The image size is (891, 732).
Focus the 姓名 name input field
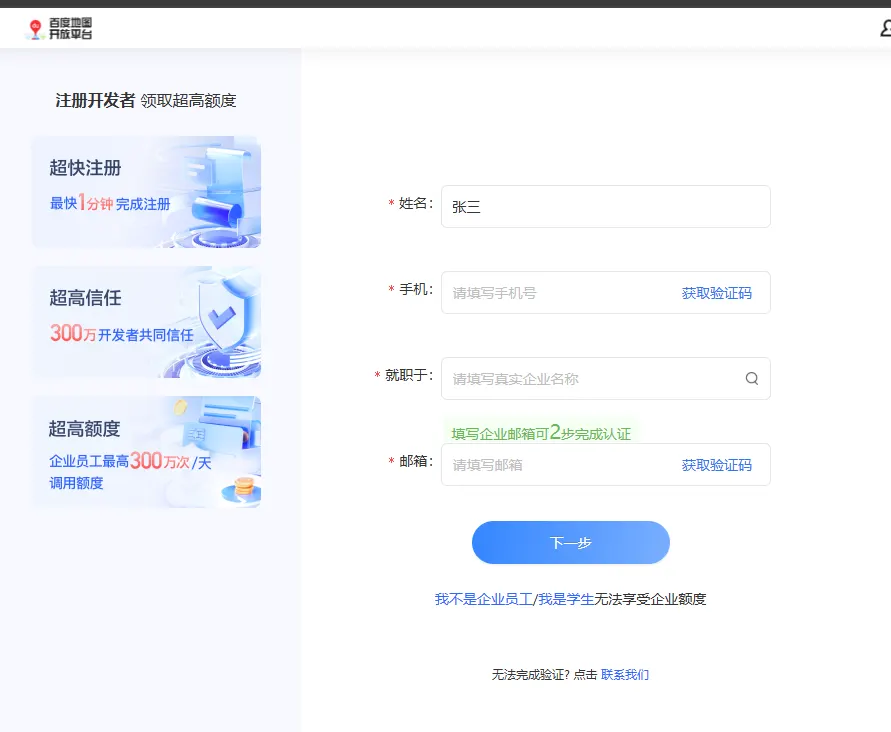tap(606, 207)
